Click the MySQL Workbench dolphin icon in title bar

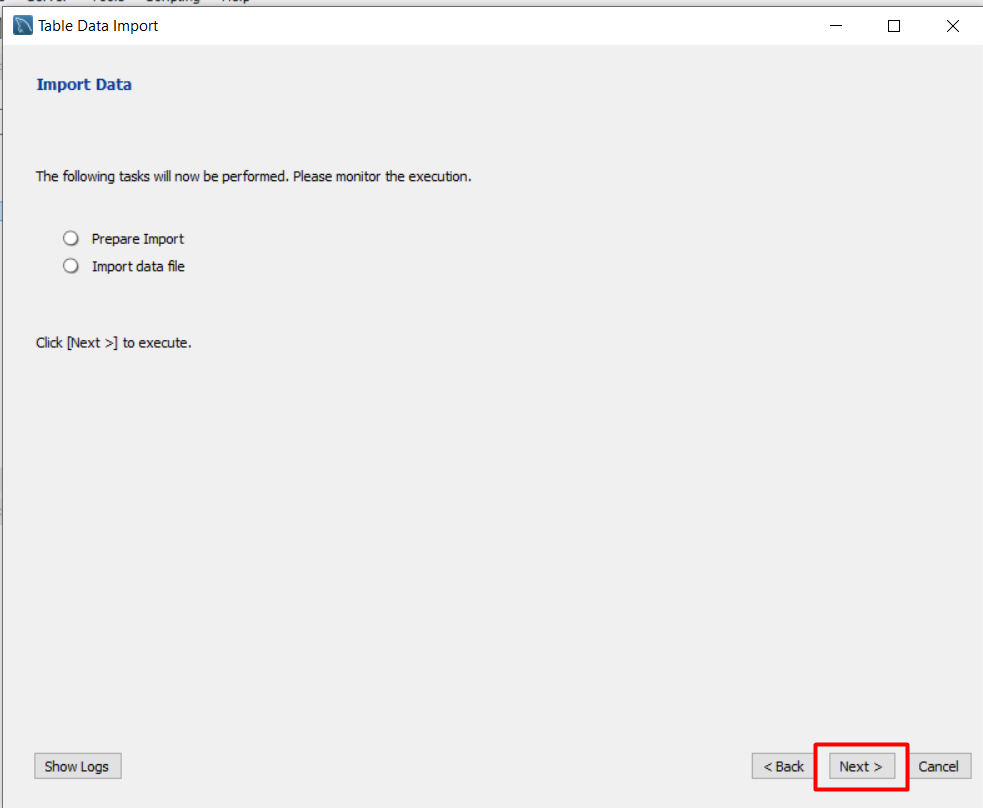click(x=23, y=26)
